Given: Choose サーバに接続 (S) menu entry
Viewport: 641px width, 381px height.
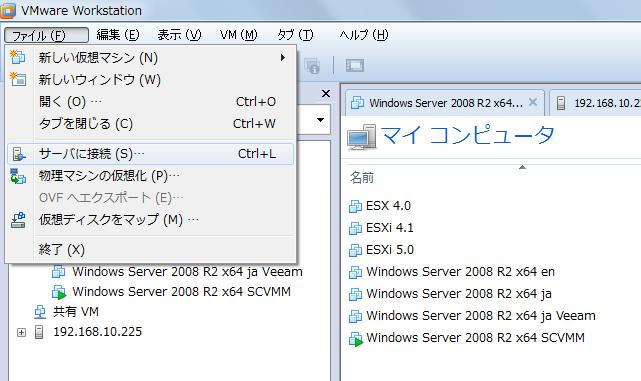Looking at the screenshot, I should point(150,154).
